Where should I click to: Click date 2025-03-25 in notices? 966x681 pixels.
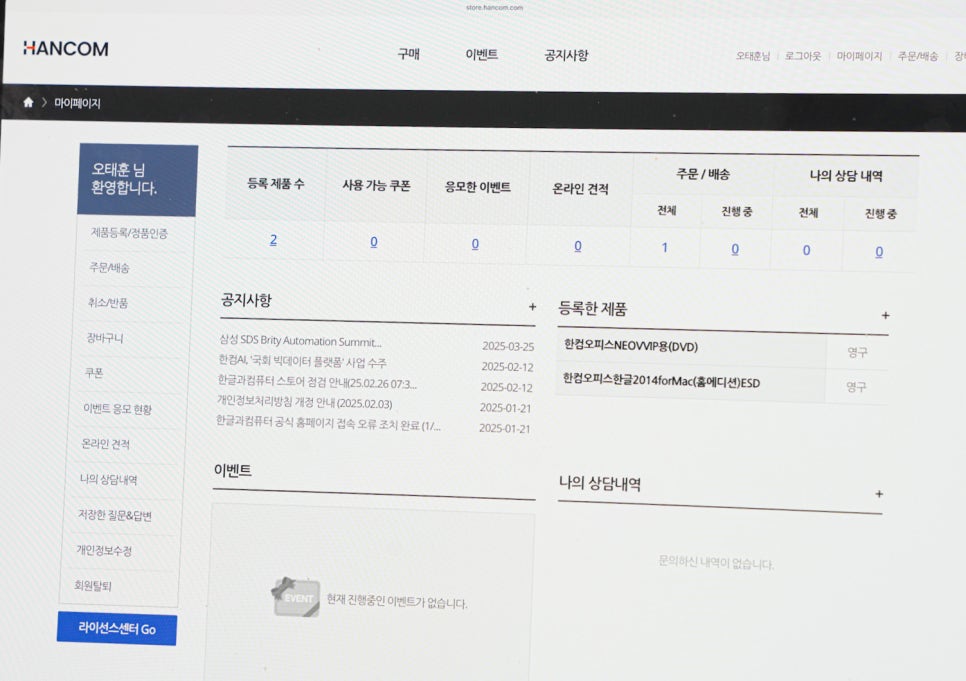click(x=508, y=346)
